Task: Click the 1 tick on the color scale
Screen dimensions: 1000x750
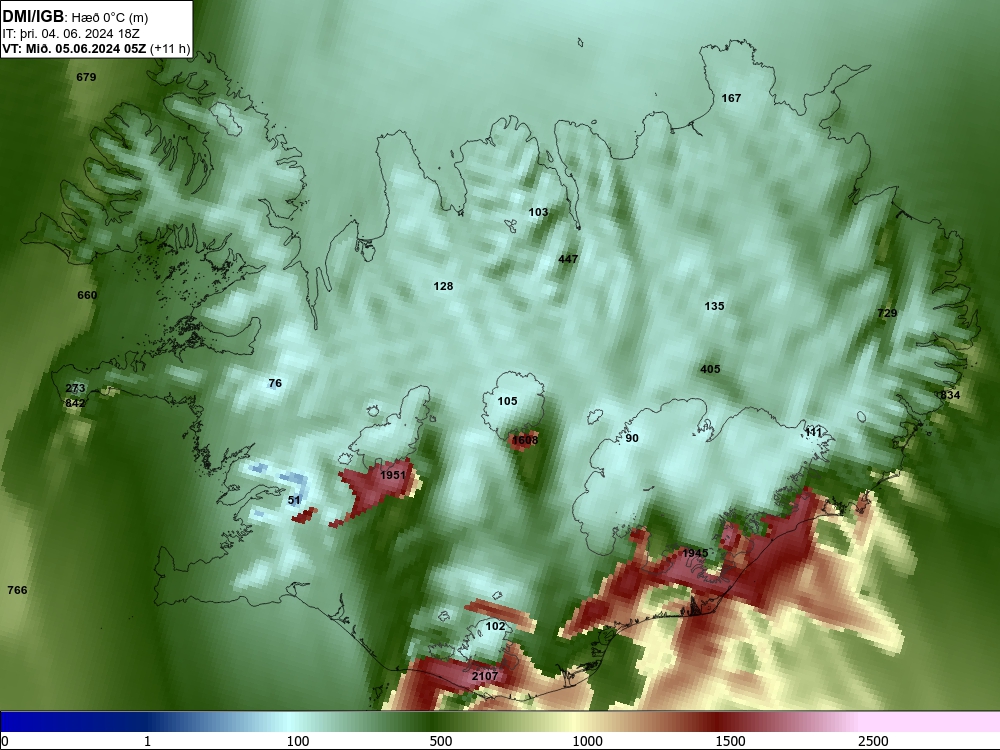Action: tap(147, 741)
